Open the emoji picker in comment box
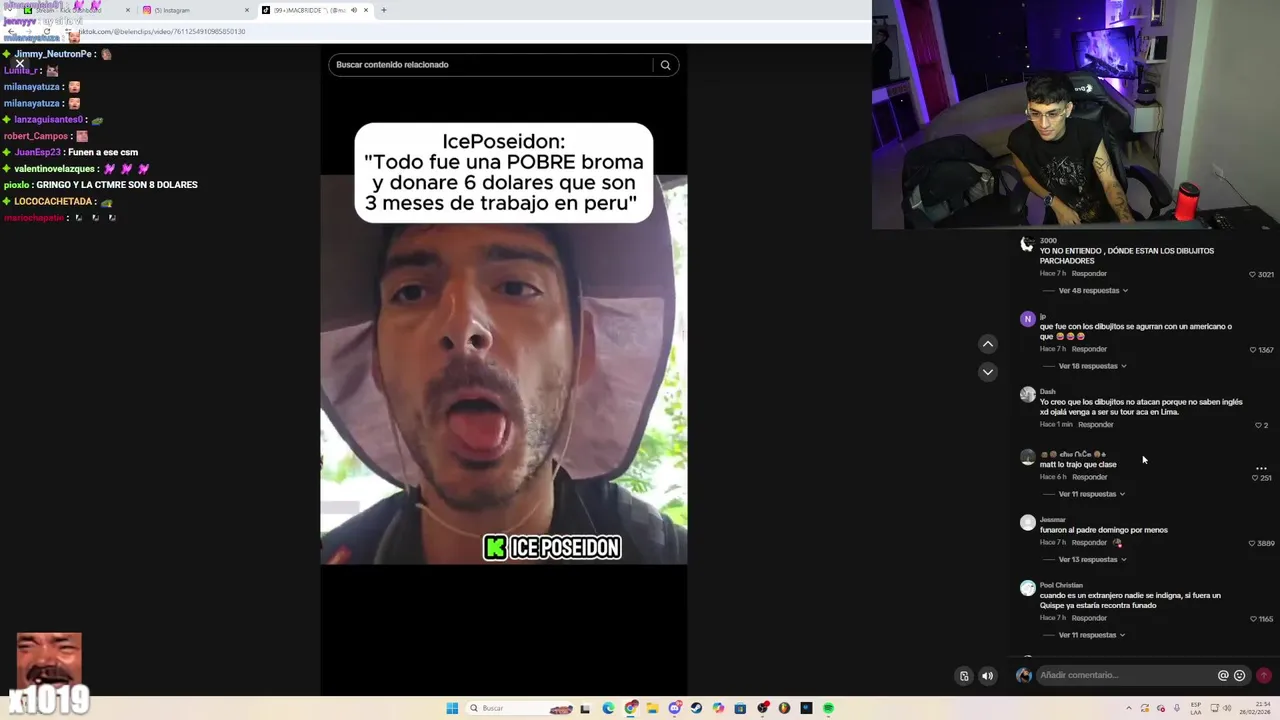Viewport: 1280px width, 720px height. click(x=1240, y=675)
